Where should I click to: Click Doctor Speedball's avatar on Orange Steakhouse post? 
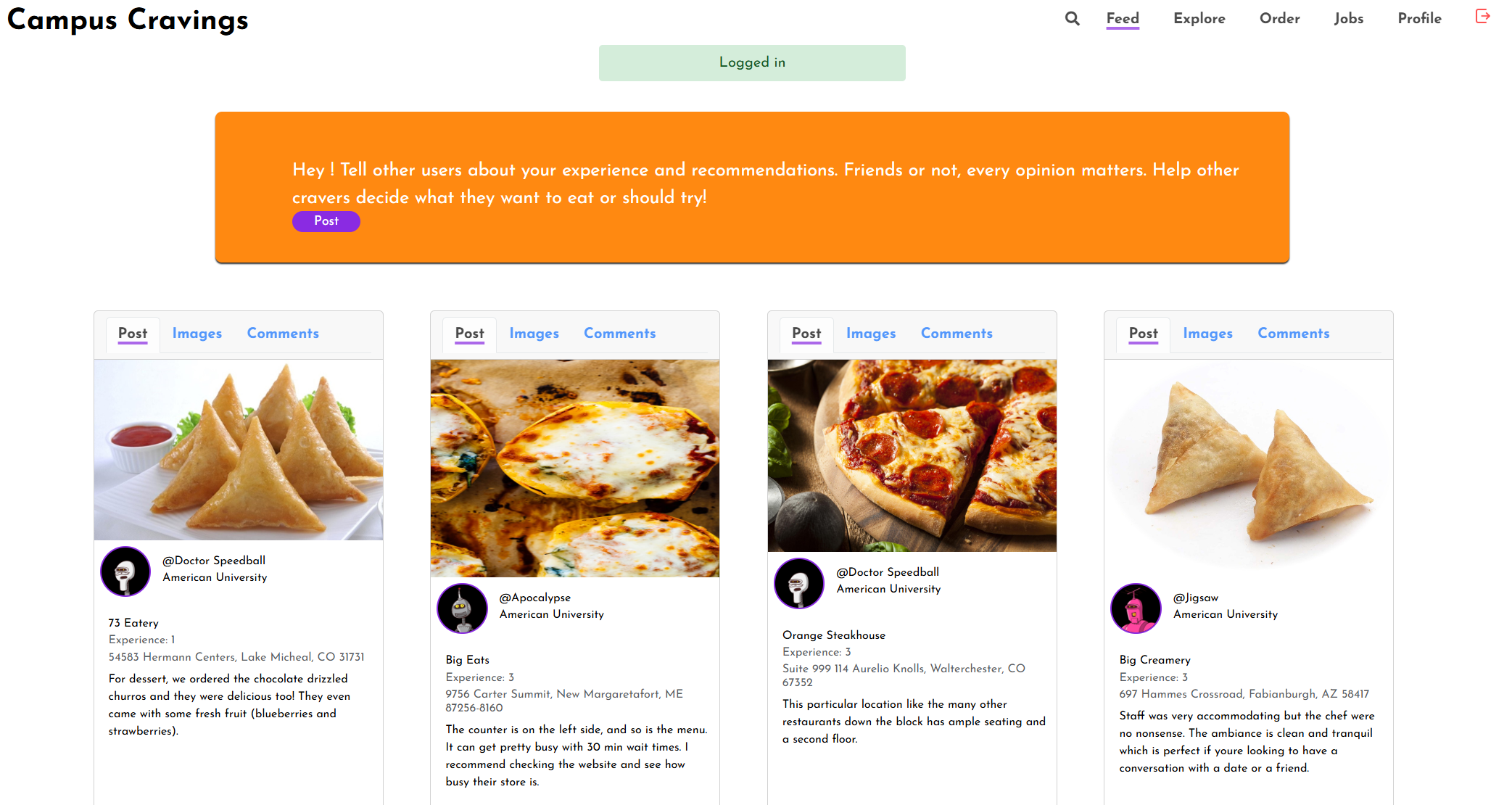click(x=799, y=583)
